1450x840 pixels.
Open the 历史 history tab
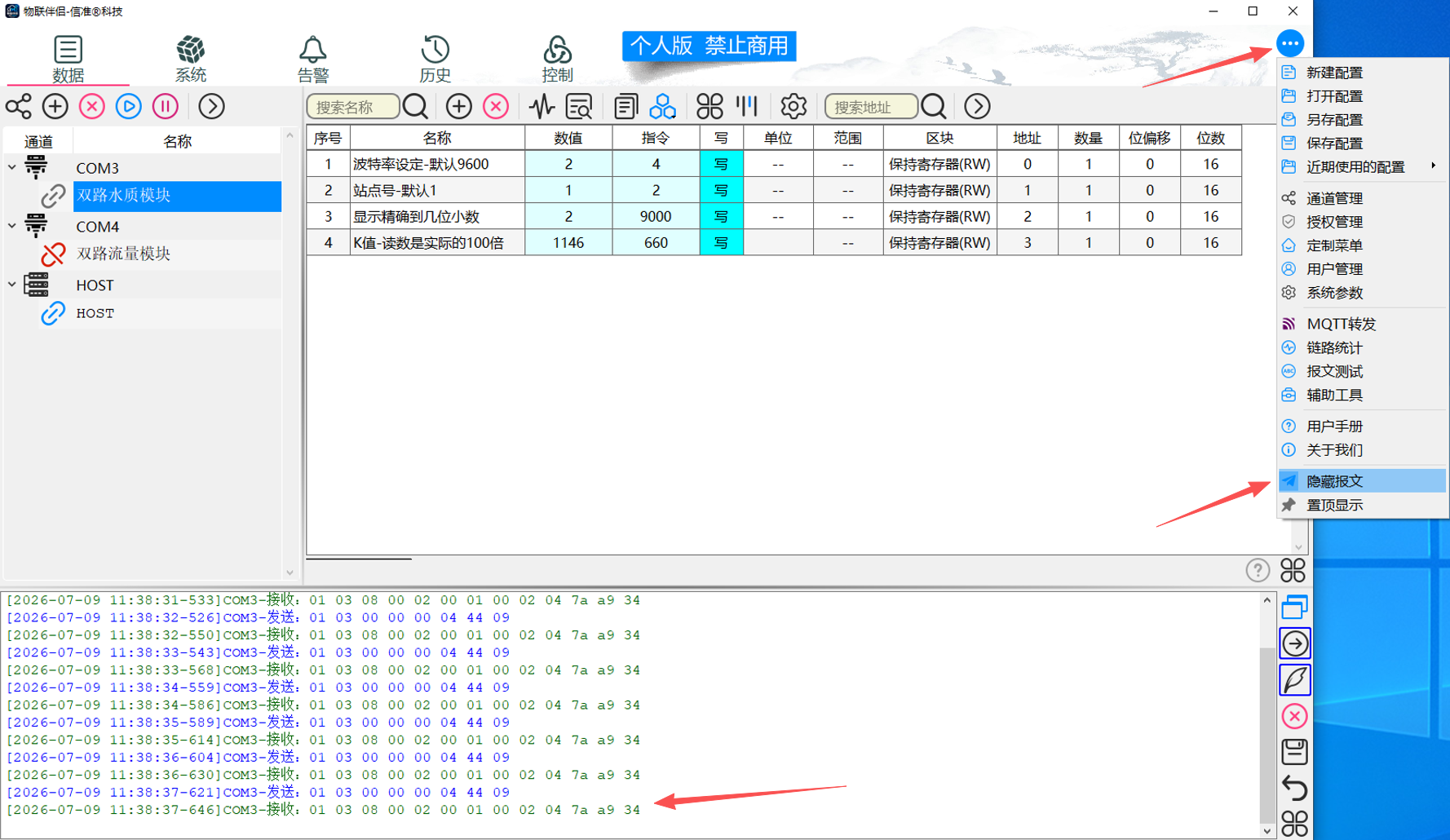[x=435, y=59]
